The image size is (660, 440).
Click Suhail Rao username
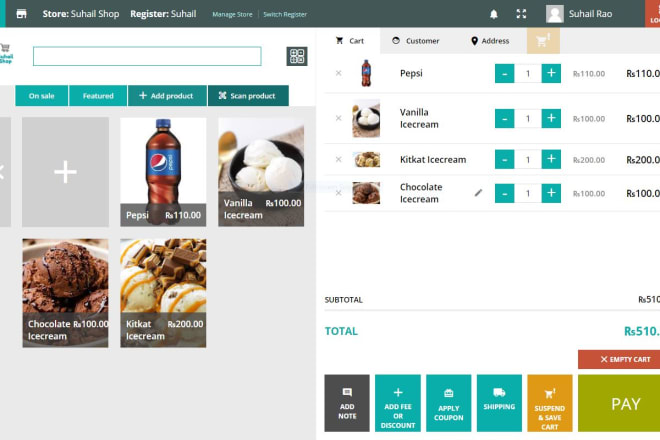[590, 14]
